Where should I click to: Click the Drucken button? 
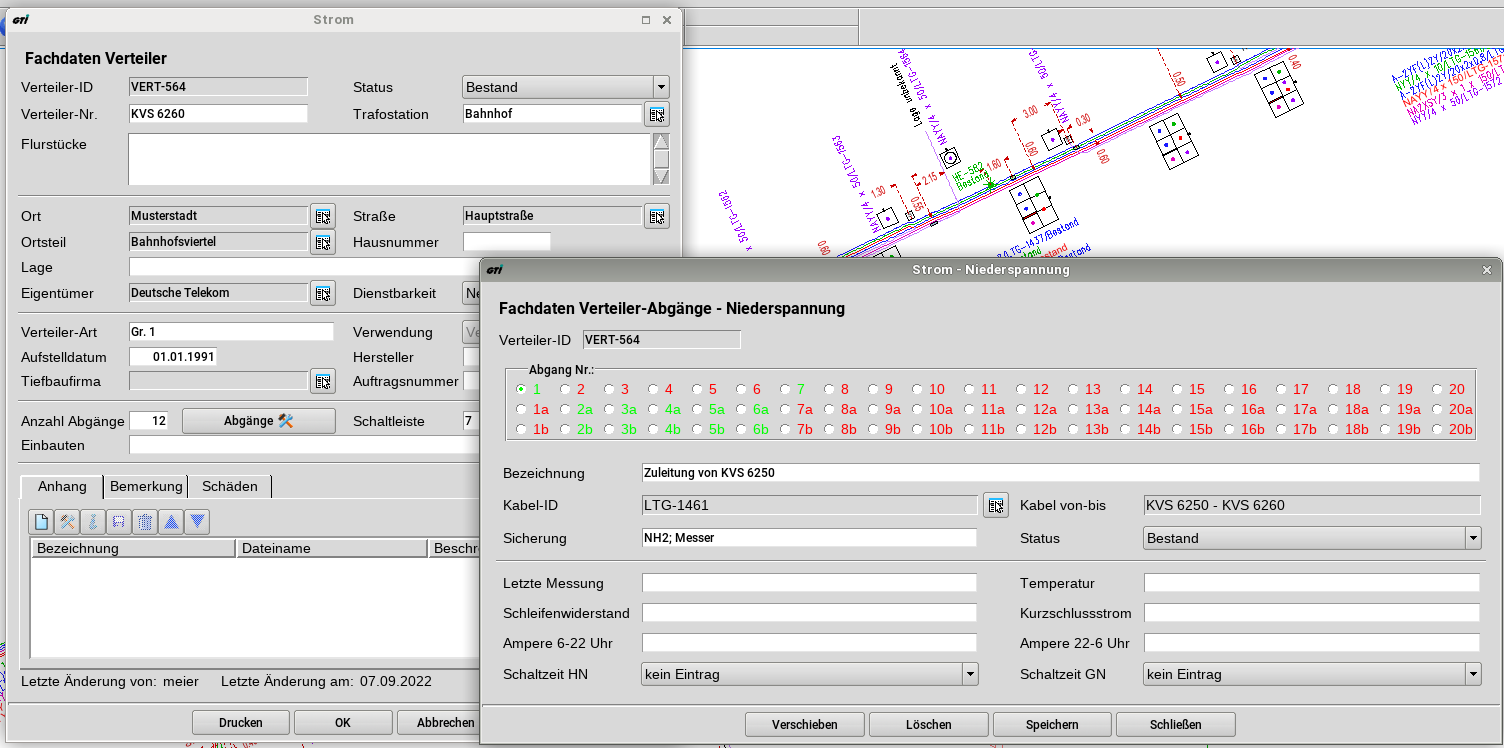click(x=241, y=722)
